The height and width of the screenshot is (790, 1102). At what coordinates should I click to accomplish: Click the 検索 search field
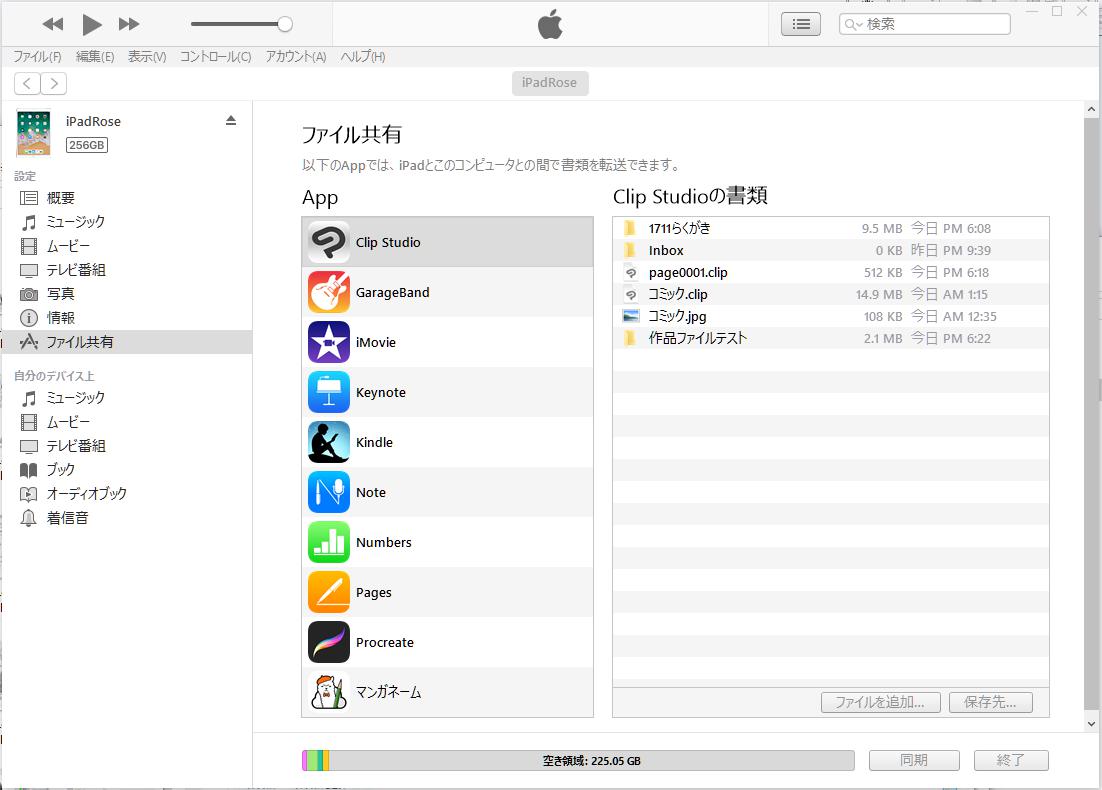924,24
